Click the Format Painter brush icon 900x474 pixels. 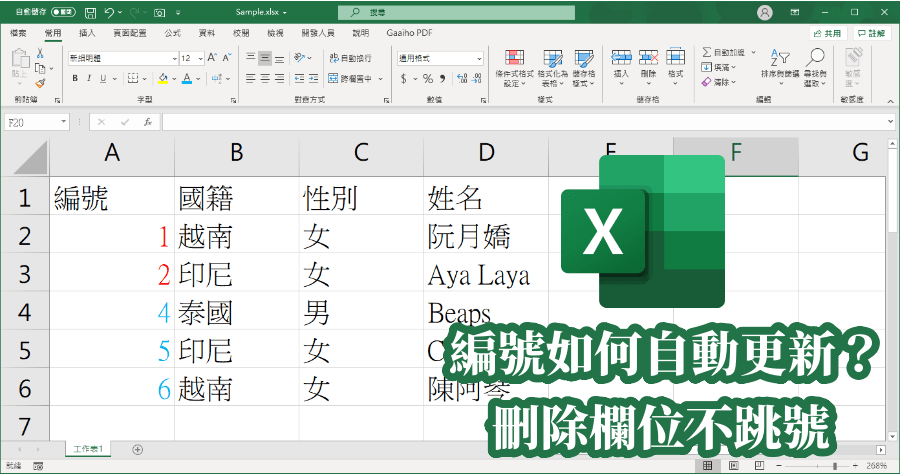40,83
